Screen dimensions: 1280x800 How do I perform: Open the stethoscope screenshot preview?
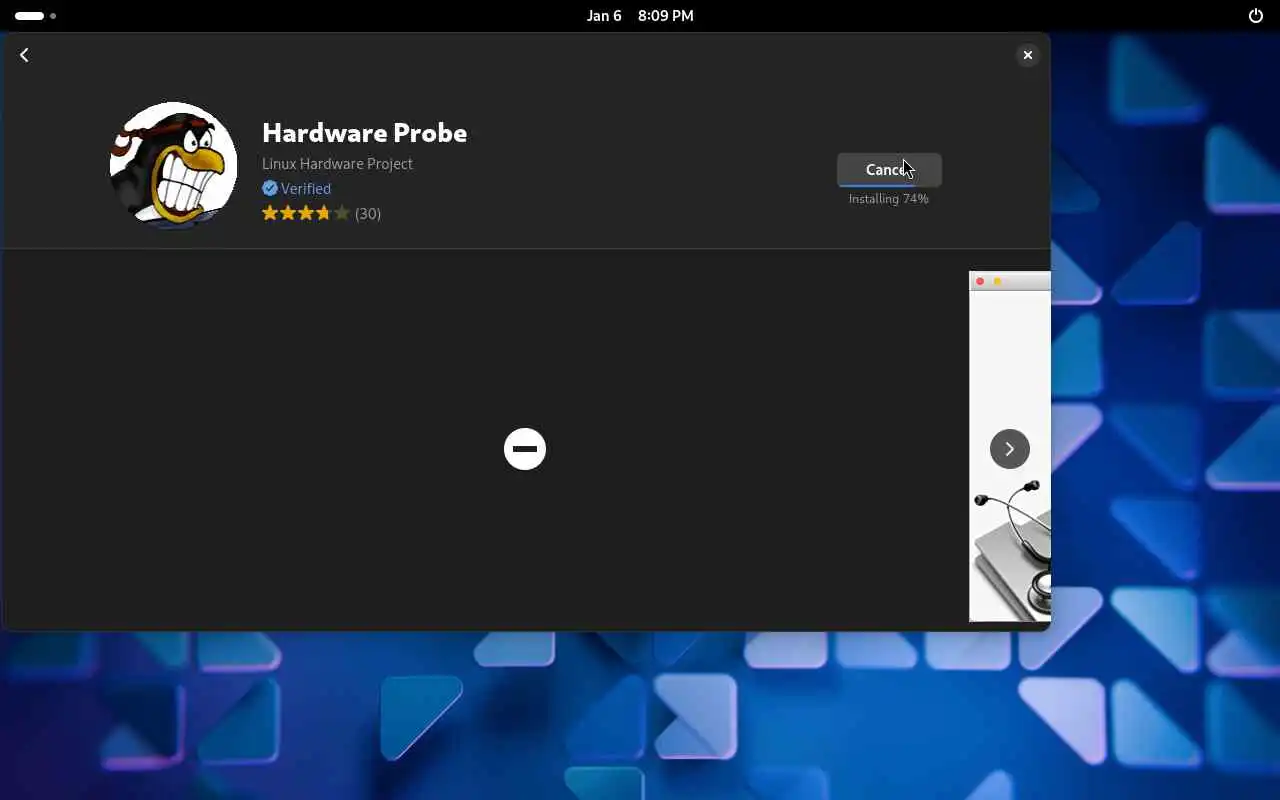coord(1010,446)
